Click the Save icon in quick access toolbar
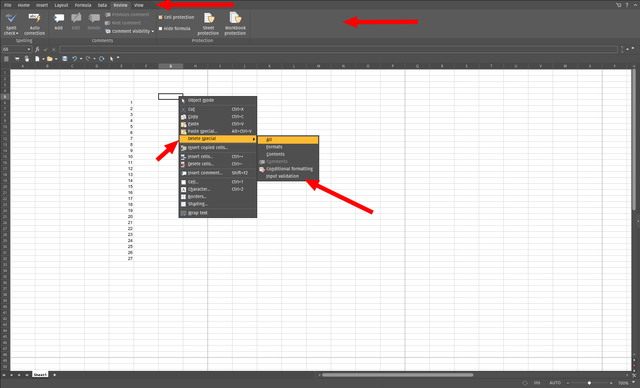The image size is (640, 388). point(64,59)
